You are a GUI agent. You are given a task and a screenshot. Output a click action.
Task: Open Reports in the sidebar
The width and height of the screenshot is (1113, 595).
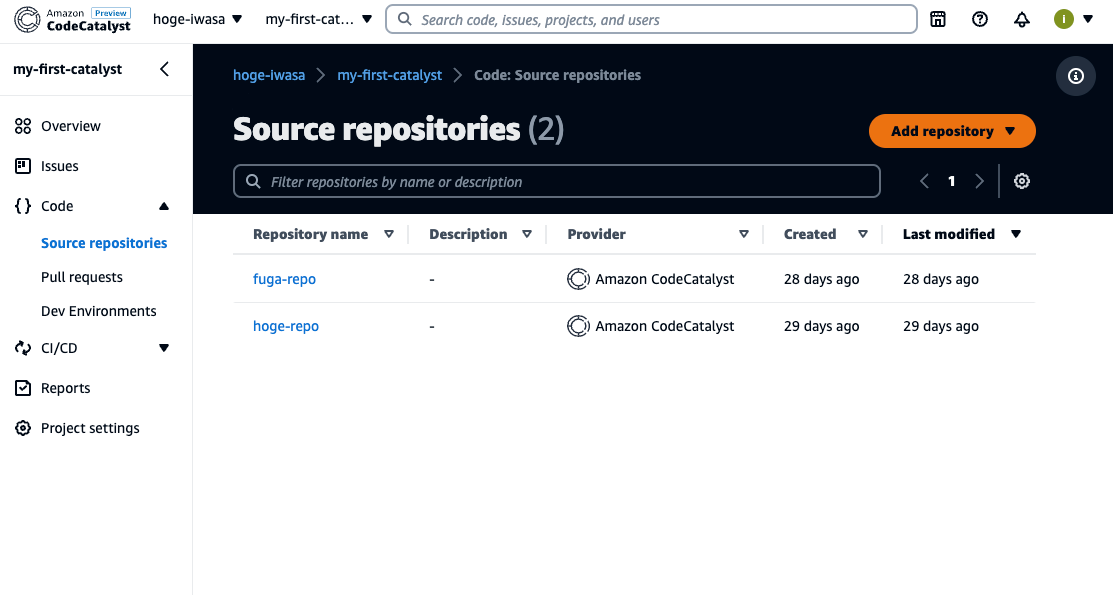click(x=65, y=388)
